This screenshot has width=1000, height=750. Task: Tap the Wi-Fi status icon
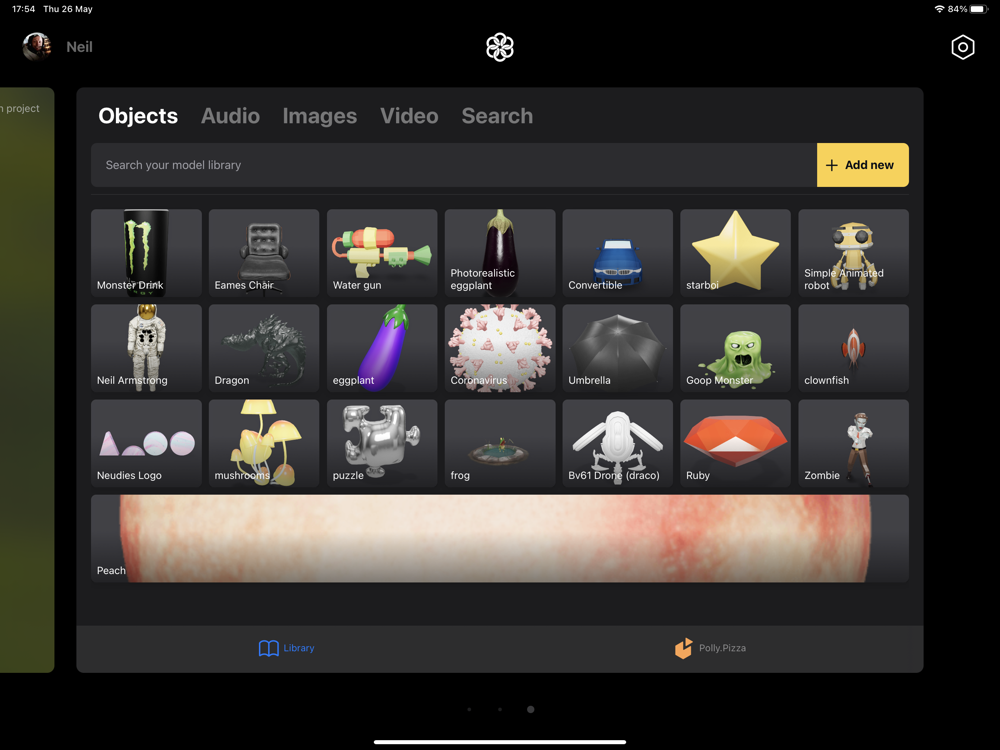tap(939, 9)
